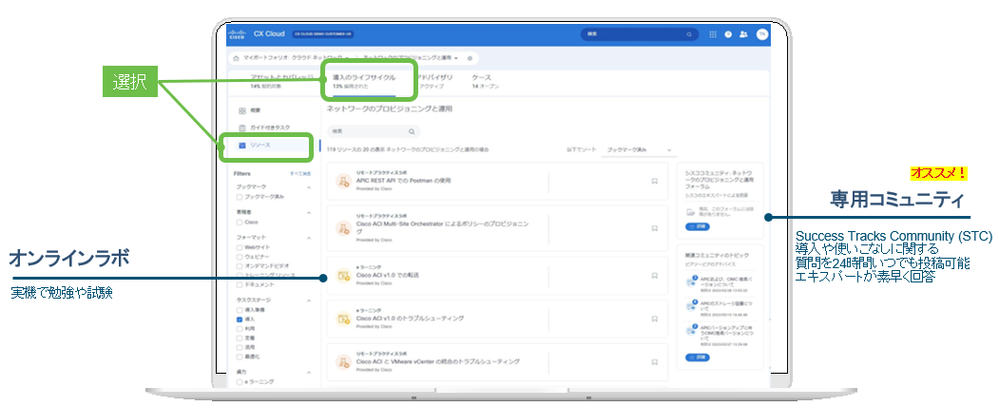Click the e-learning icon of ACI v1.0 での転送
Viewport: 999px width, 409px height.
point(343,275)
